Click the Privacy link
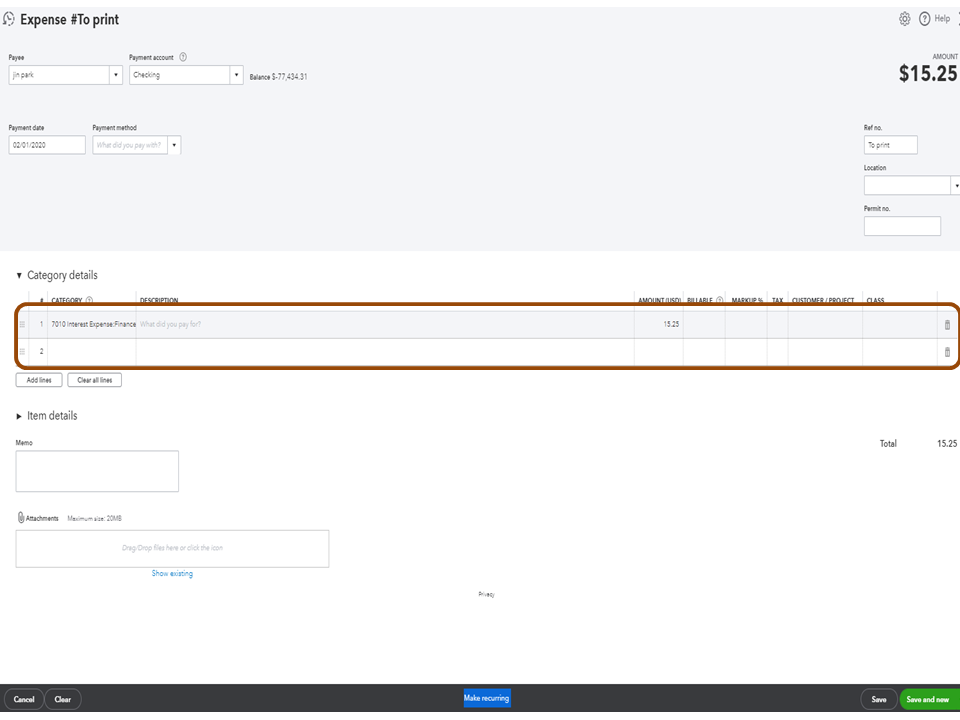960x720 pixels. (486, 594)
